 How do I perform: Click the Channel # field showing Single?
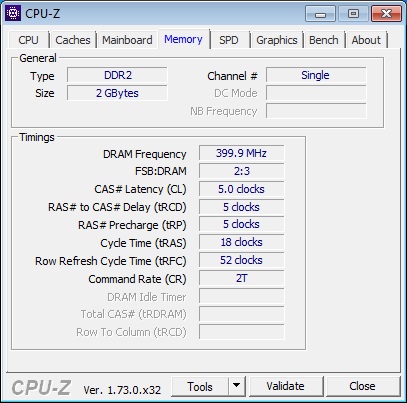pos(316,75)
